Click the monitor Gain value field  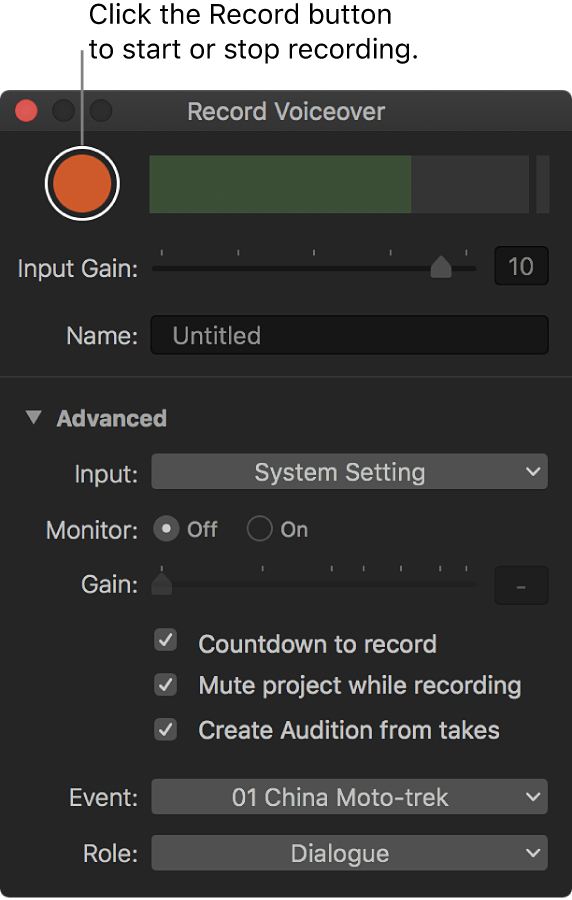tap(521, 586)
